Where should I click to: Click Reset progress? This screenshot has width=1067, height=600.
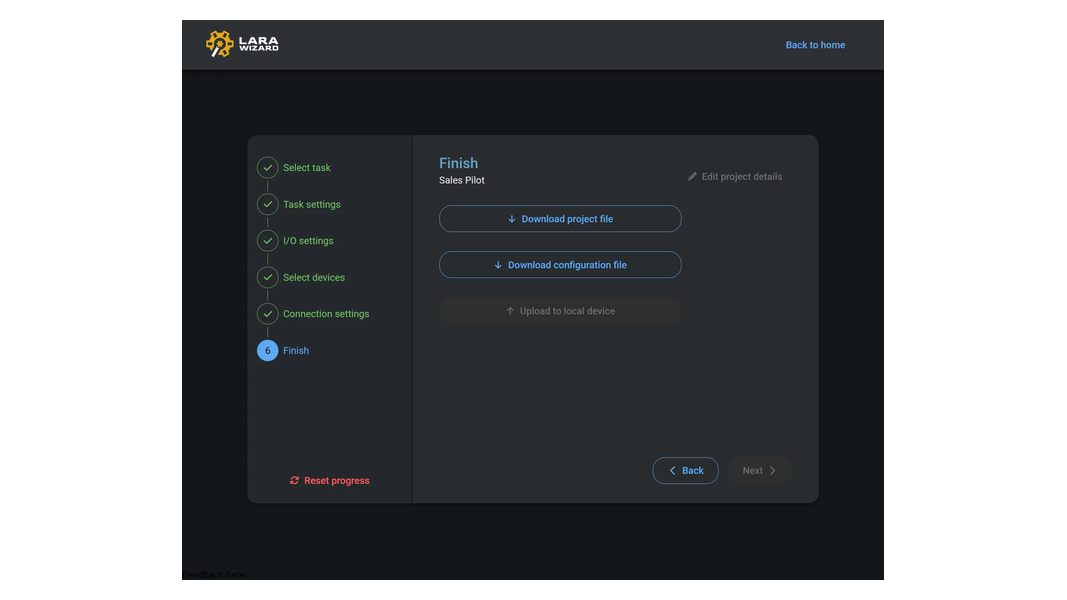point(335,480)
